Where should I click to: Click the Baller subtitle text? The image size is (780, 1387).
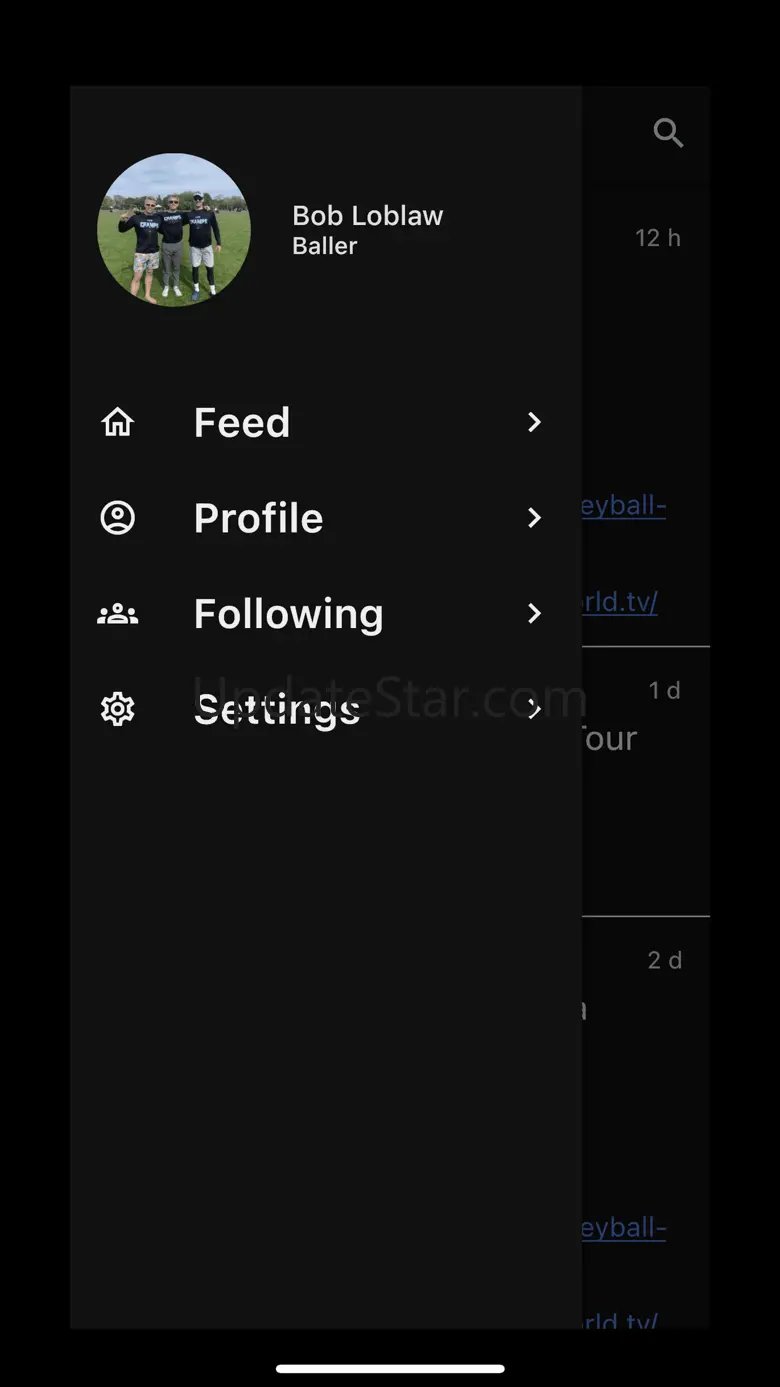pyautogui.click(x=324, y=246)
